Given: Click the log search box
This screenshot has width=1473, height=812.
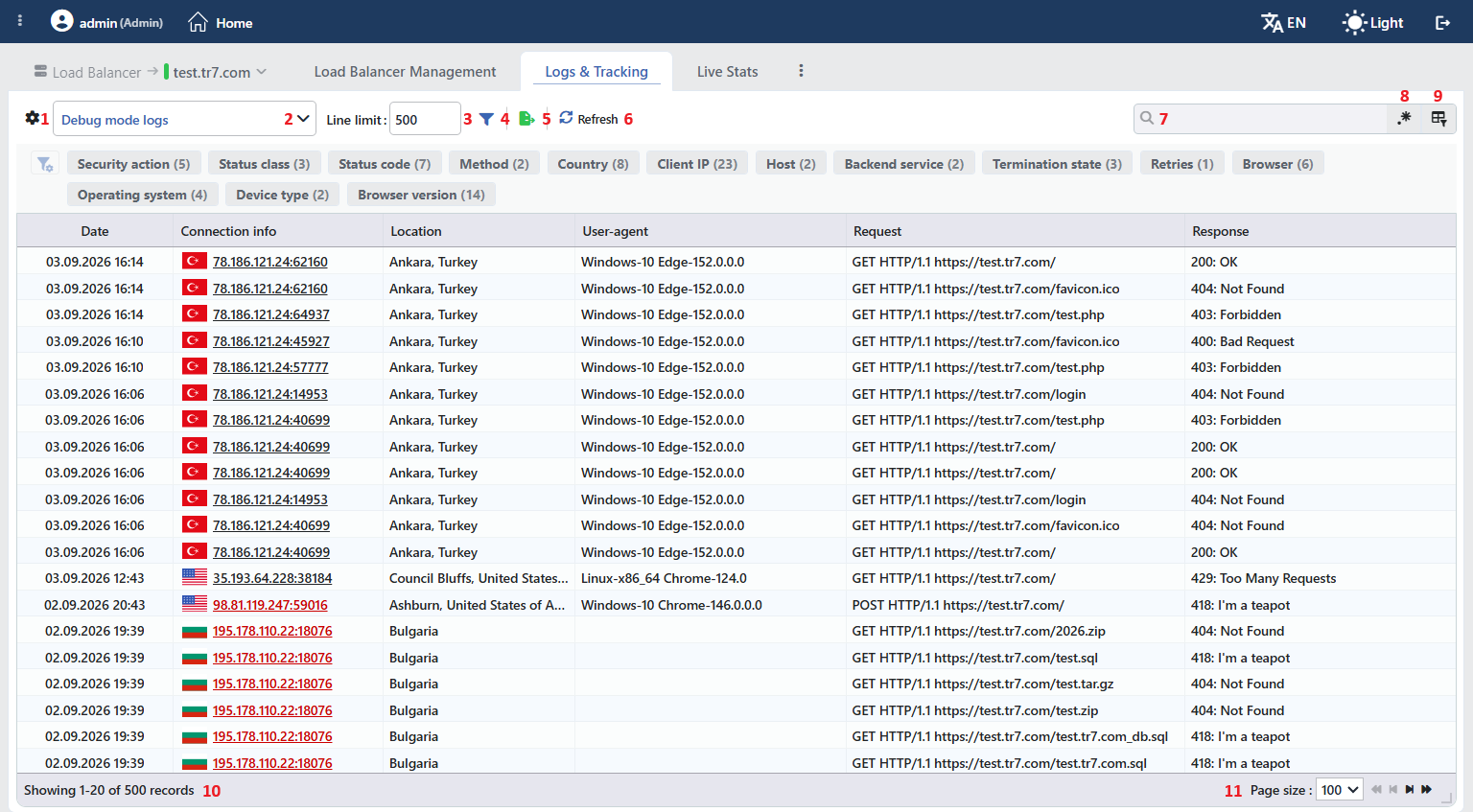Looking at the screenshot, I should coord(1260,118).
